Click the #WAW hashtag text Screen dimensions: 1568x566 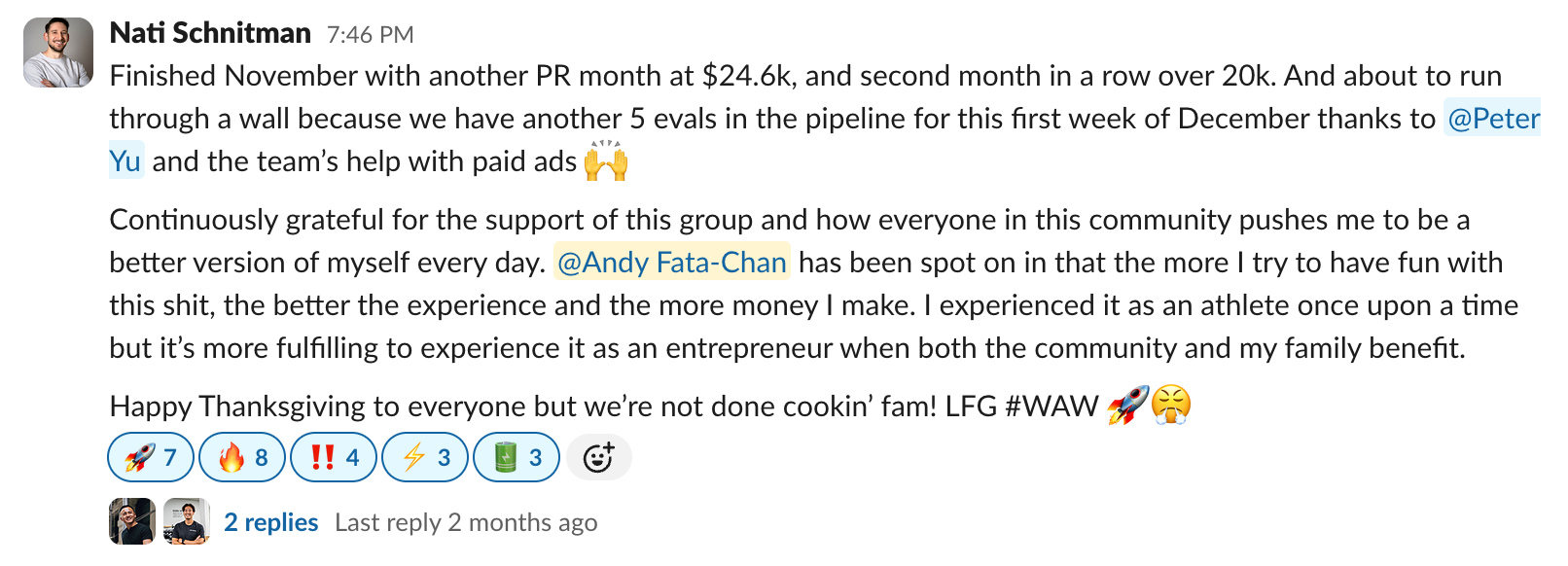coord(1051,407)
